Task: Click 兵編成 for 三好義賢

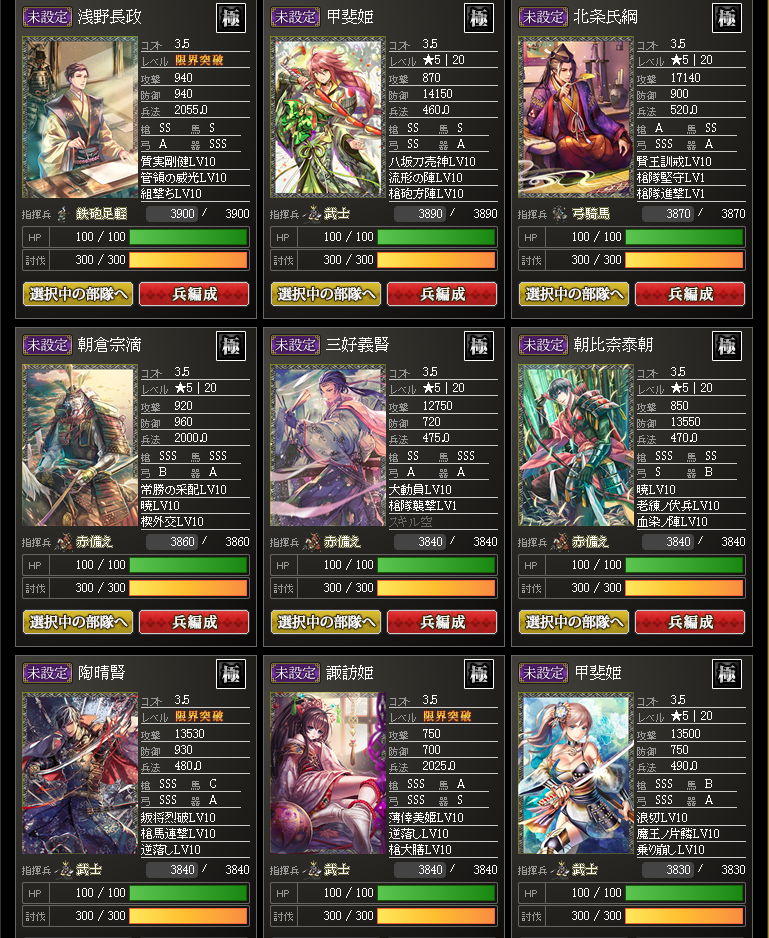Action: click(x=442, y=622)
